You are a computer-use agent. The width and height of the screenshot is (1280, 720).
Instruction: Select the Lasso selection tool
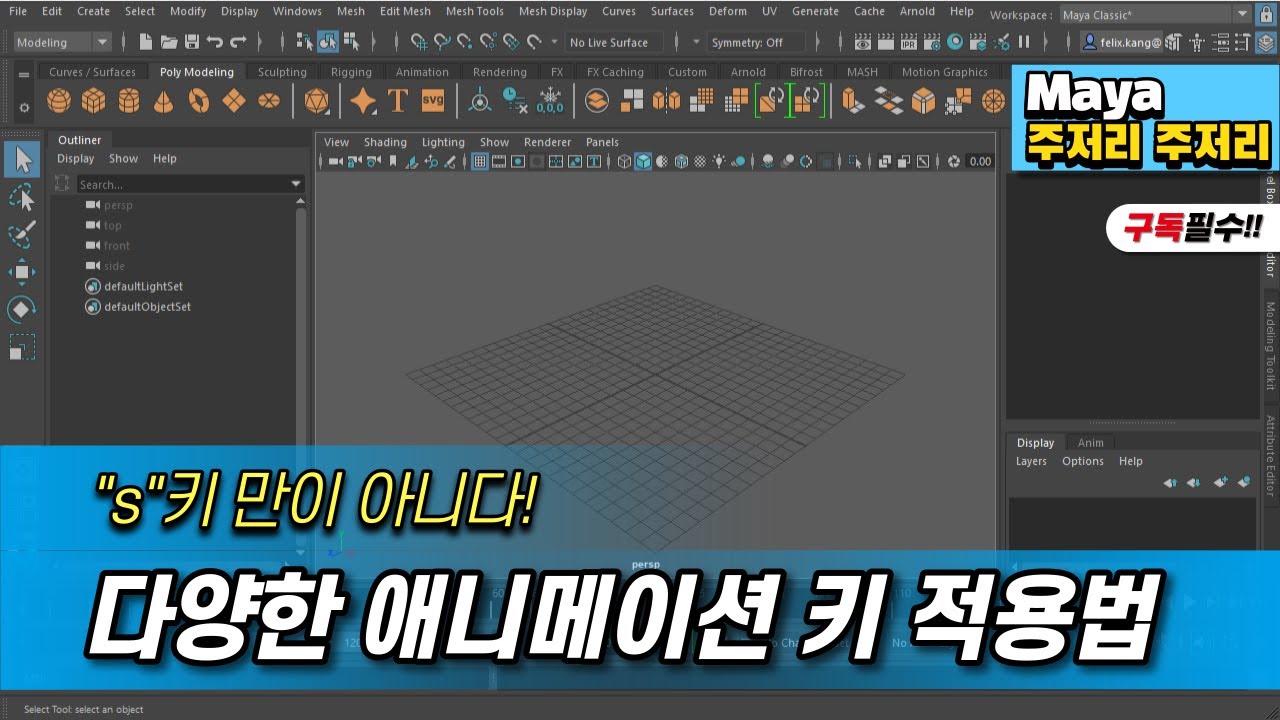[22, 197]
